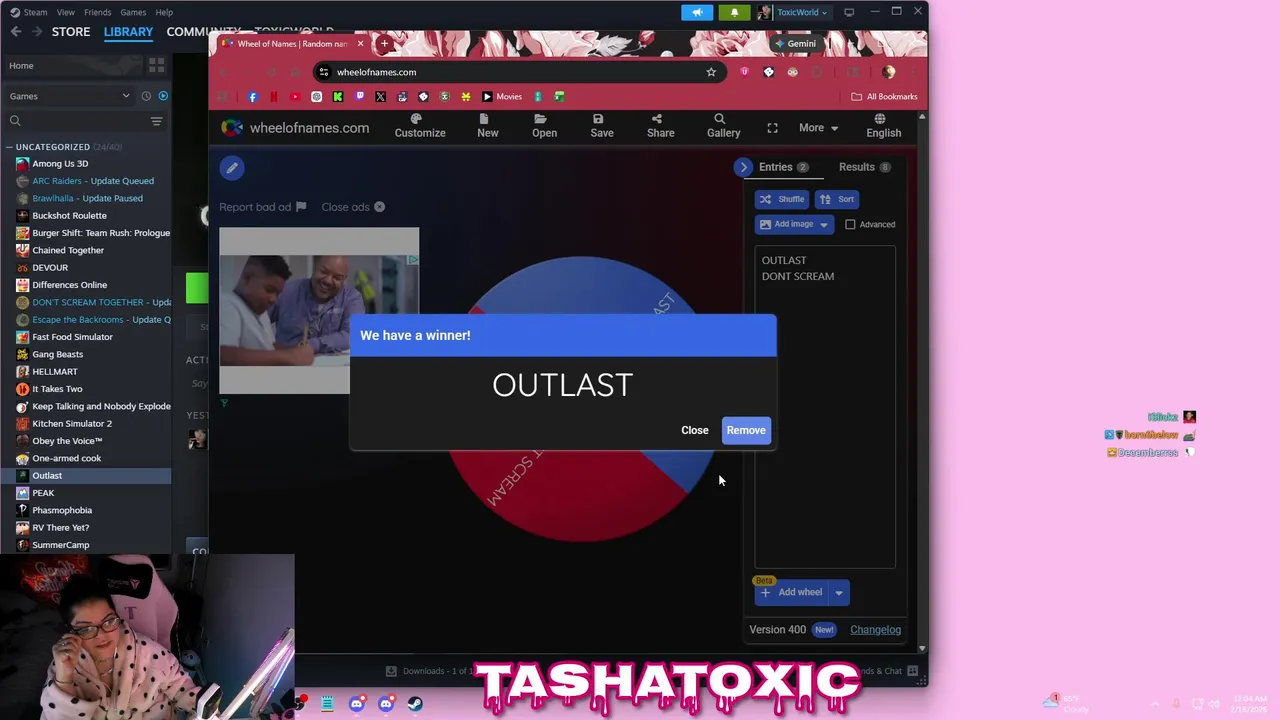Enable the Advanced checkbox
This screenshot has height=720, width=1280.
point(850,224)
